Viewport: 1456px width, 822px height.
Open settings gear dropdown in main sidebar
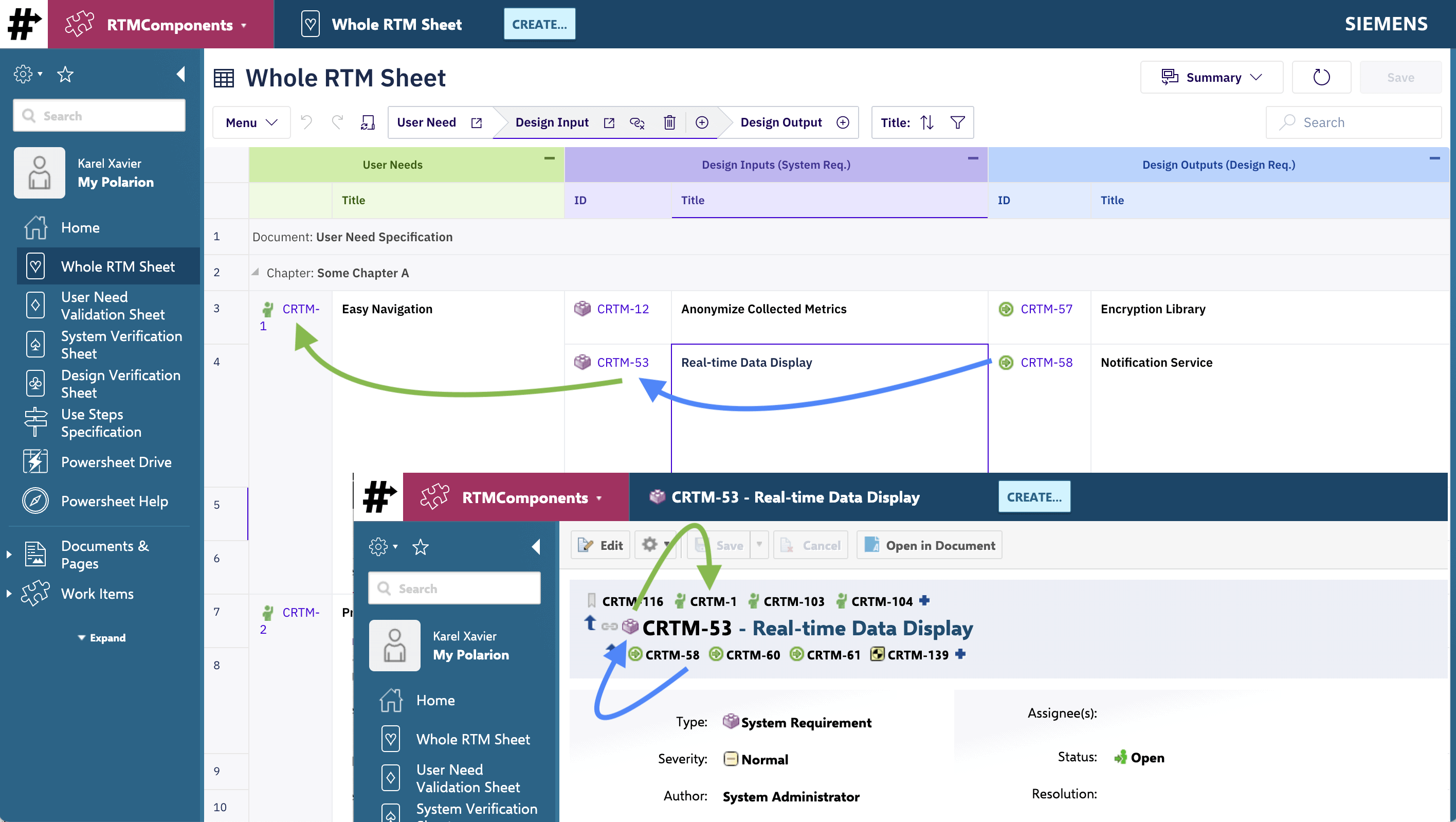tap(28, 74)
